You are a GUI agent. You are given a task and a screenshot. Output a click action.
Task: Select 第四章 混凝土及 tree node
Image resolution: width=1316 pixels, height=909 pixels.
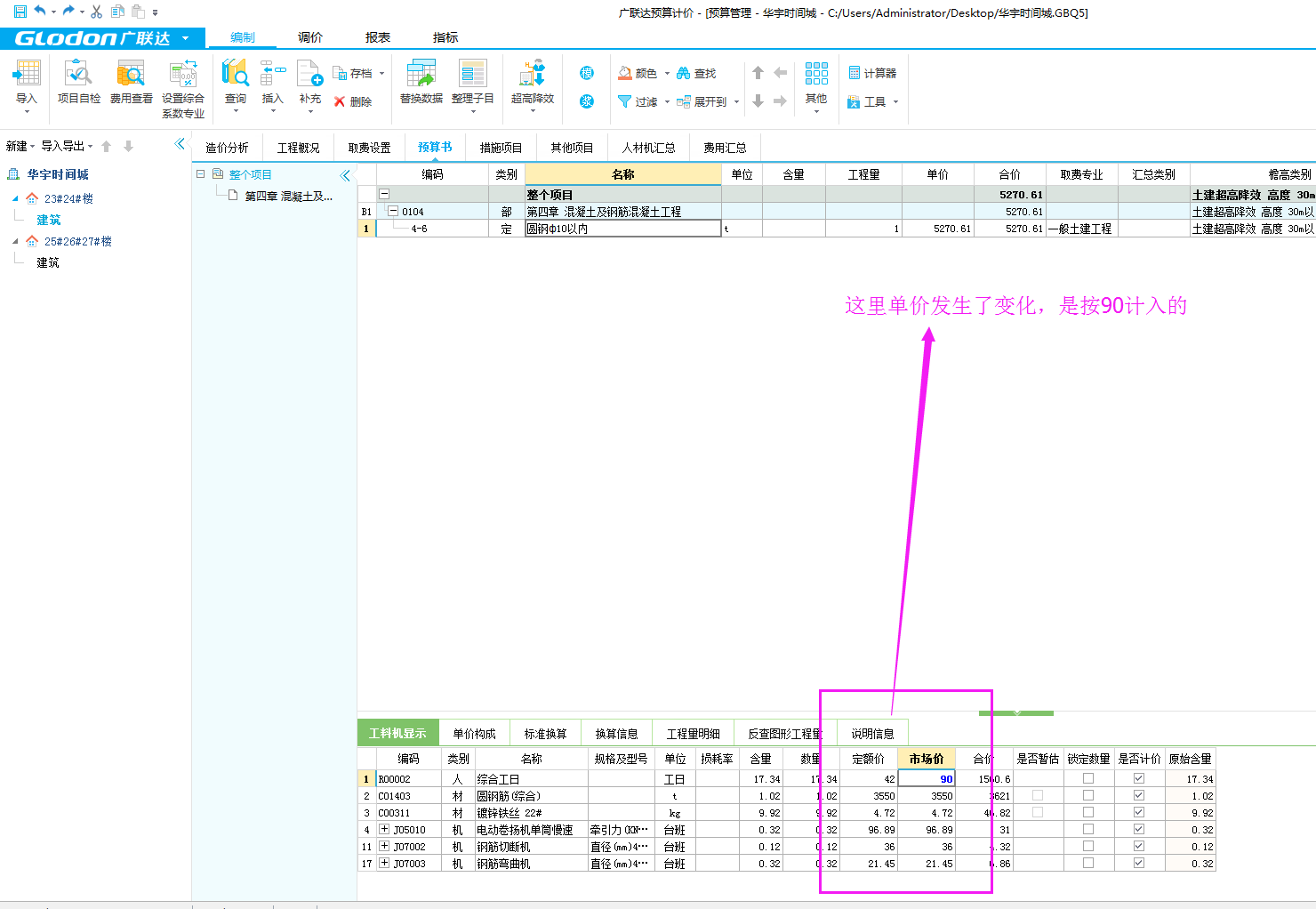tap(289, 196)
